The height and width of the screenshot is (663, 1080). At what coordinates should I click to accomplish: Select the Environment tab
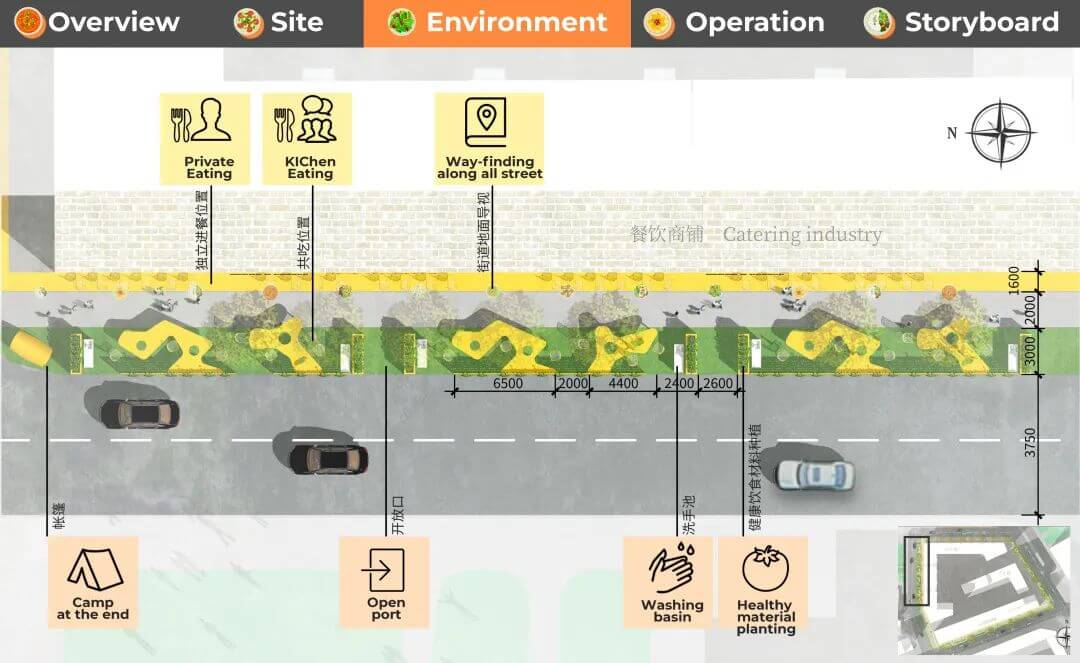[497, 23]
